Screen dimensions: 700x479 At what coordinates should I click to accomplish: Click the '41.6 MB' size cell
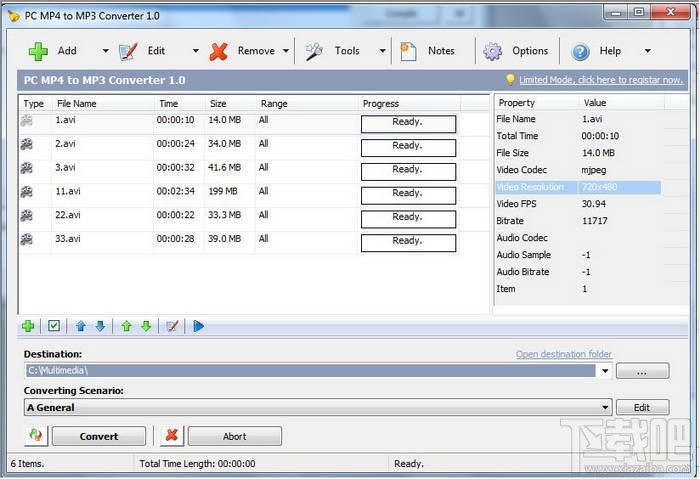click(225, 167)
